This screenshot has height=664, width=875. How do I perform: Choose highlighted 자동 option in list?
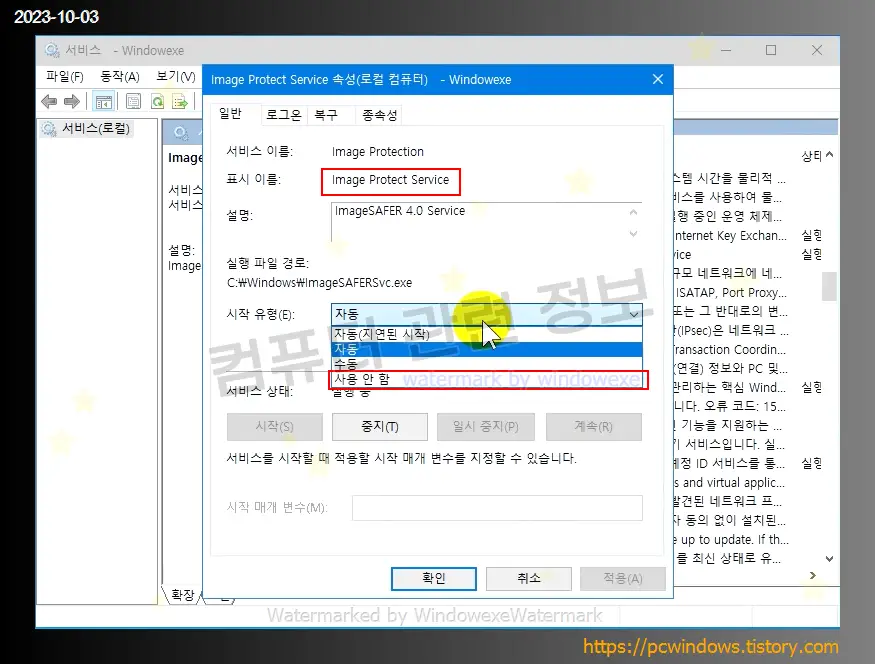pyautogui.click(x=487, y=349)
